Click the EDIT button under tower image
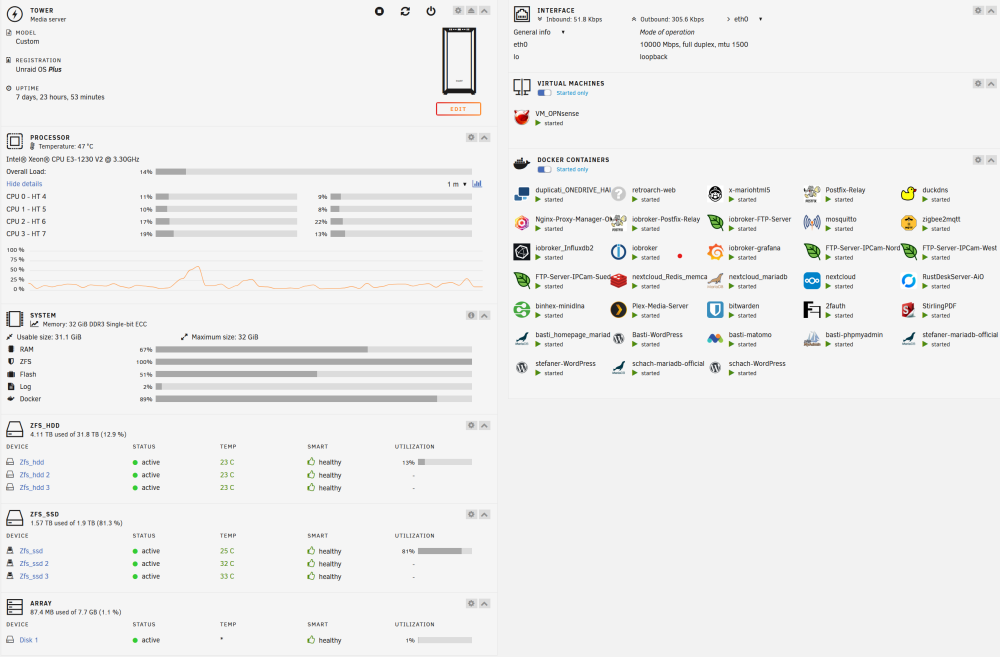This screenshot has height=657, width=1000. tap(459, 109)
